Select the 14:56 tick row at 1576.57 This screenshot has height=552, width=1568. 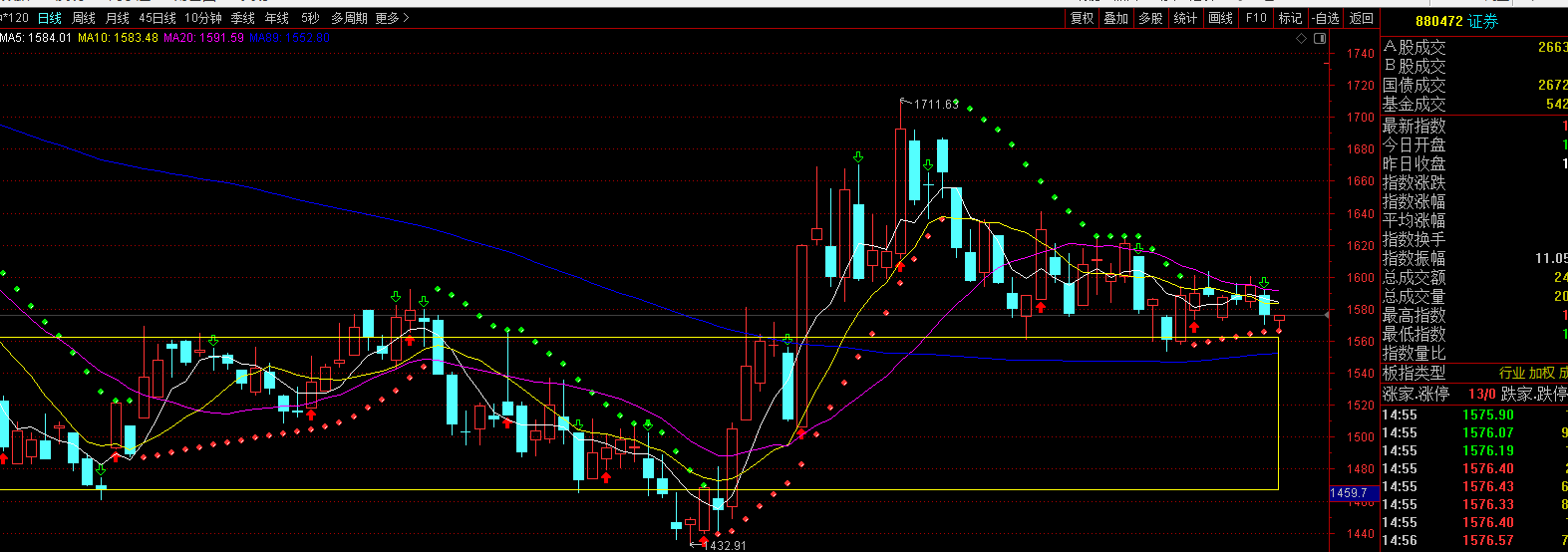pyautogui.click(x=1474, y=540)
